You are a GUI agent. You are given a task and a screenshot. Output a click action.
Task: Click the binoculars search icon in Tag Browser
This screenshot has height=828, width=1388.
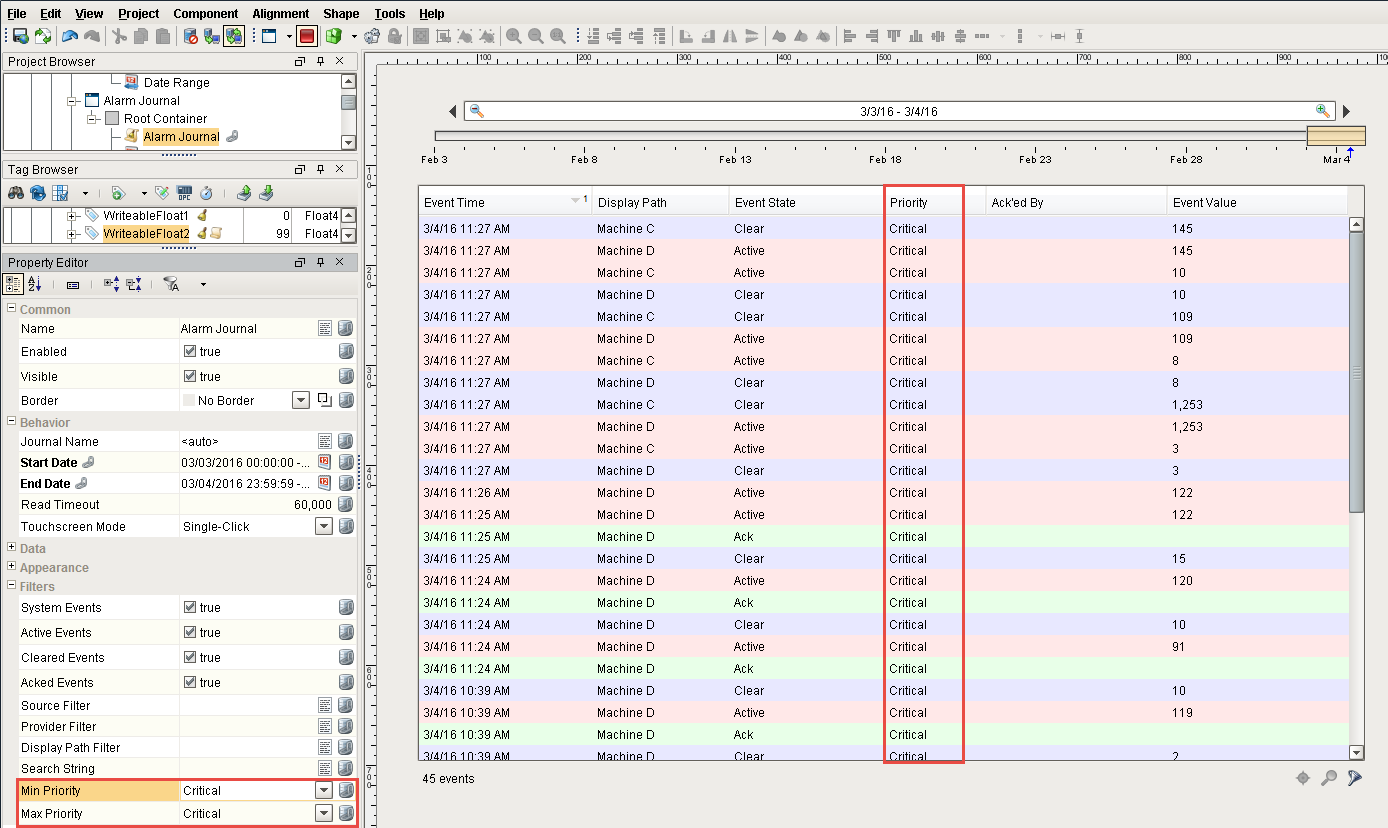pyautogui.click(x=16, y=192)
